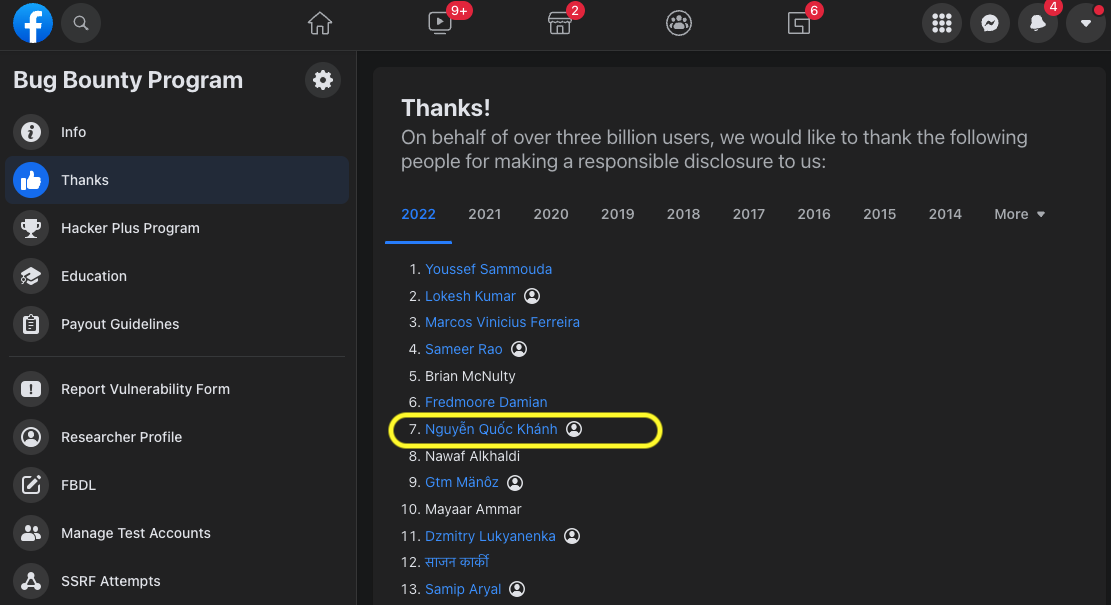
Task: Open the Watch video icon
Action: click(440, 23)
